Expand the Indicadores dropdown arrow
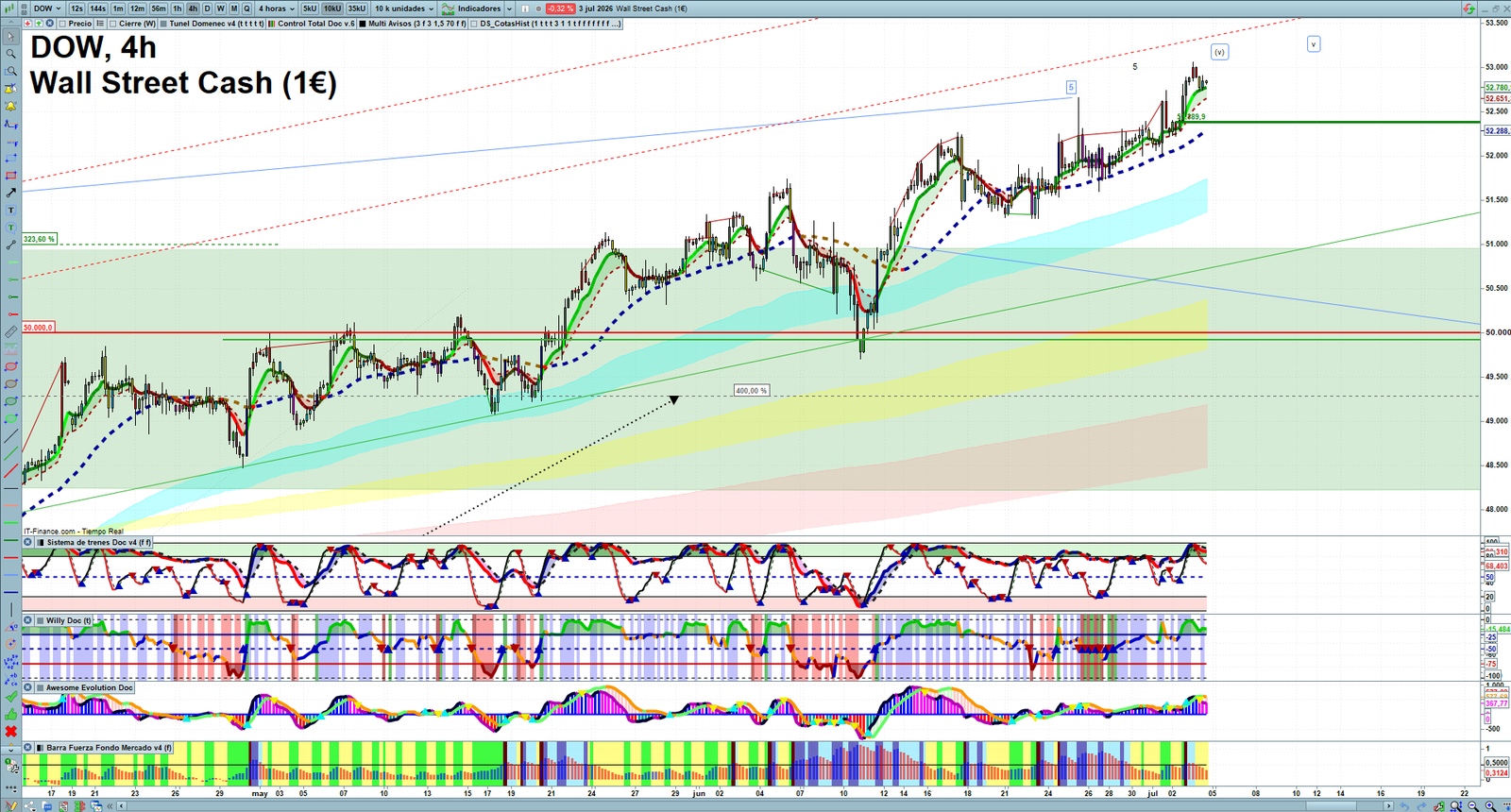 click(x=509, y=8)
